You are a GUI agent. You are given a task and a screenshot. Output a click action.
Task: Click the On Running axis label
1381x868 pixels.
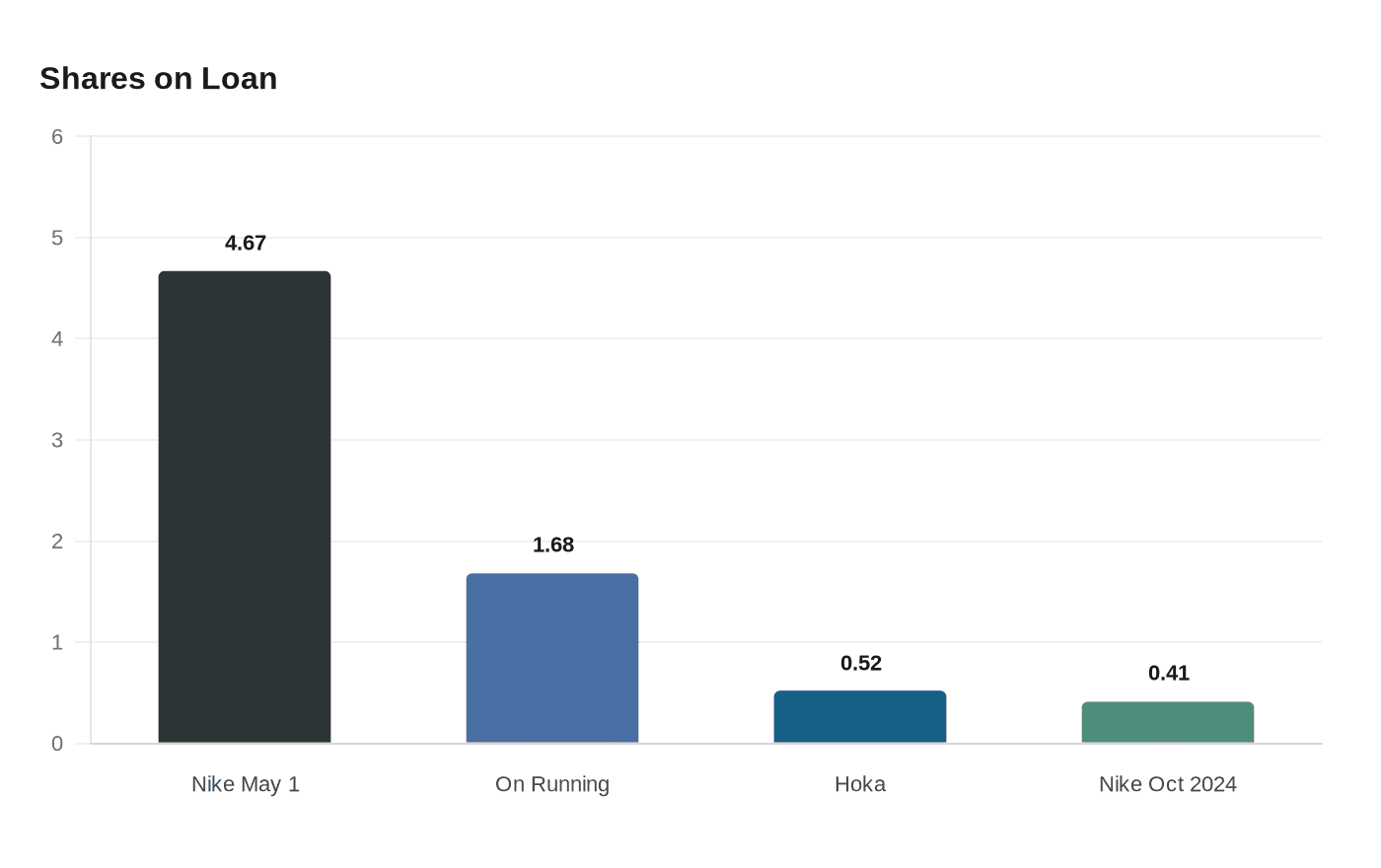pos(552,784)
